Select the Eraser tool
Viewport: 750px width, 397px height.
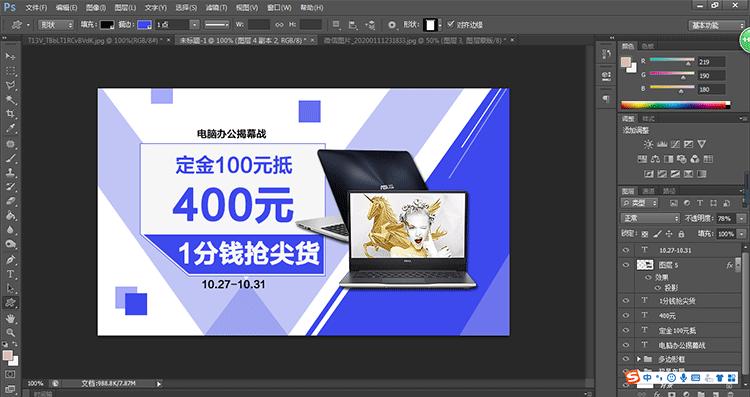[x=10, y=201]
